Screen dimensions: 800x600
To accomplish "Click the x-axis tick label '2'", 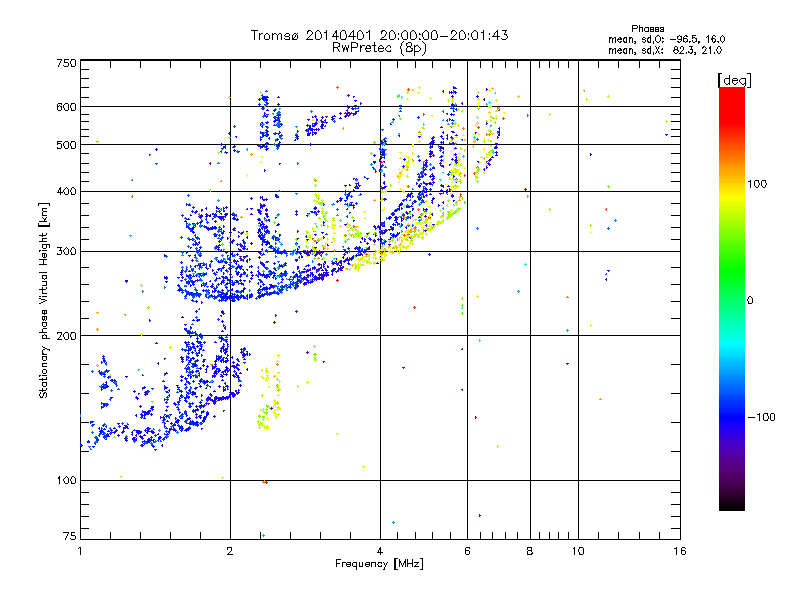I will point(230,551).
